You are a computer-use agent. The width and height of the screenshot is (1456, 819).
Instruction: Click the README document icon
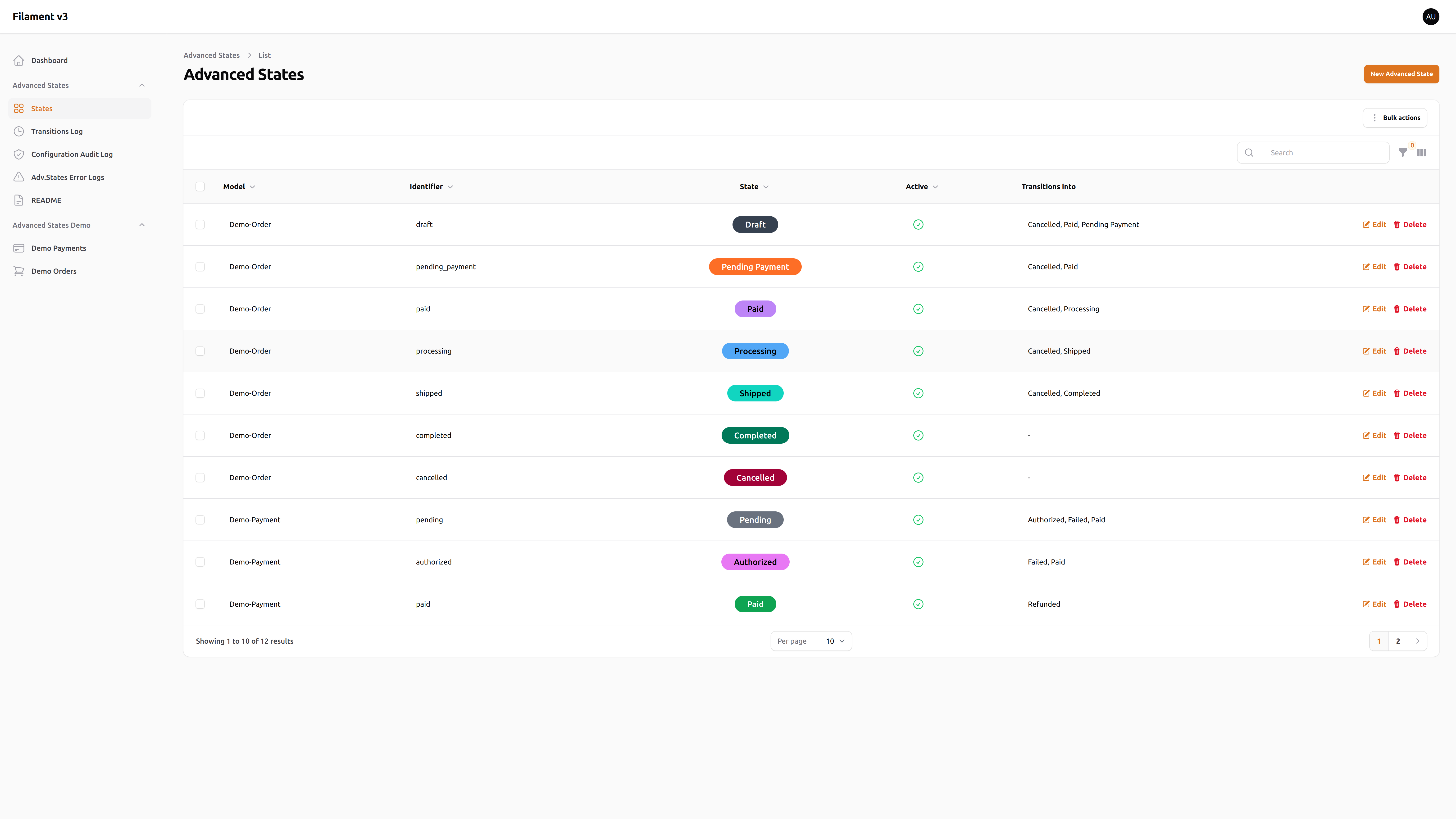19,200
